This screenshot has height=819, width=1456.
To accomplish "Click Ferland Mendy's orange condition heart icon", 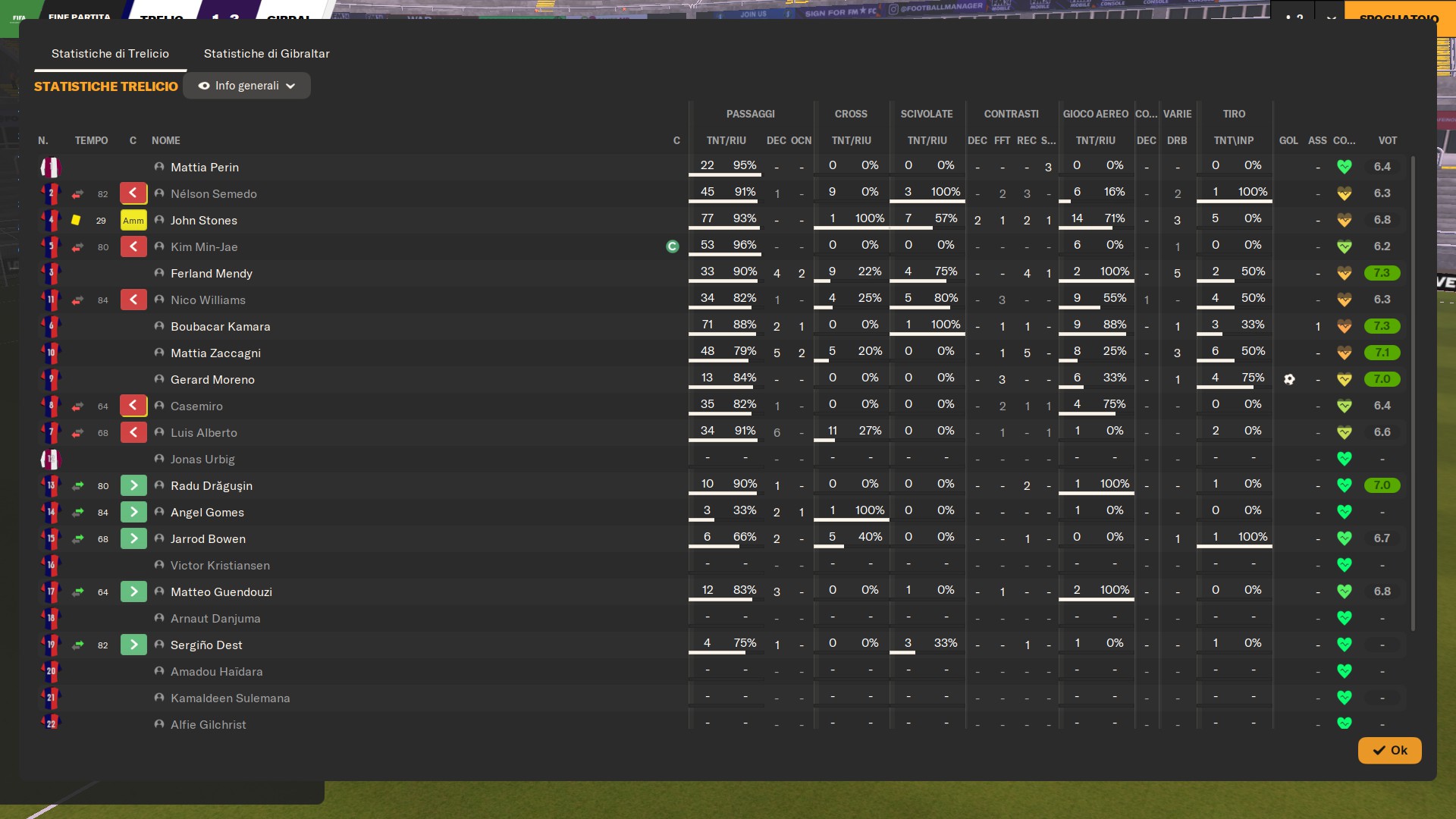I will coord(1344,273).
